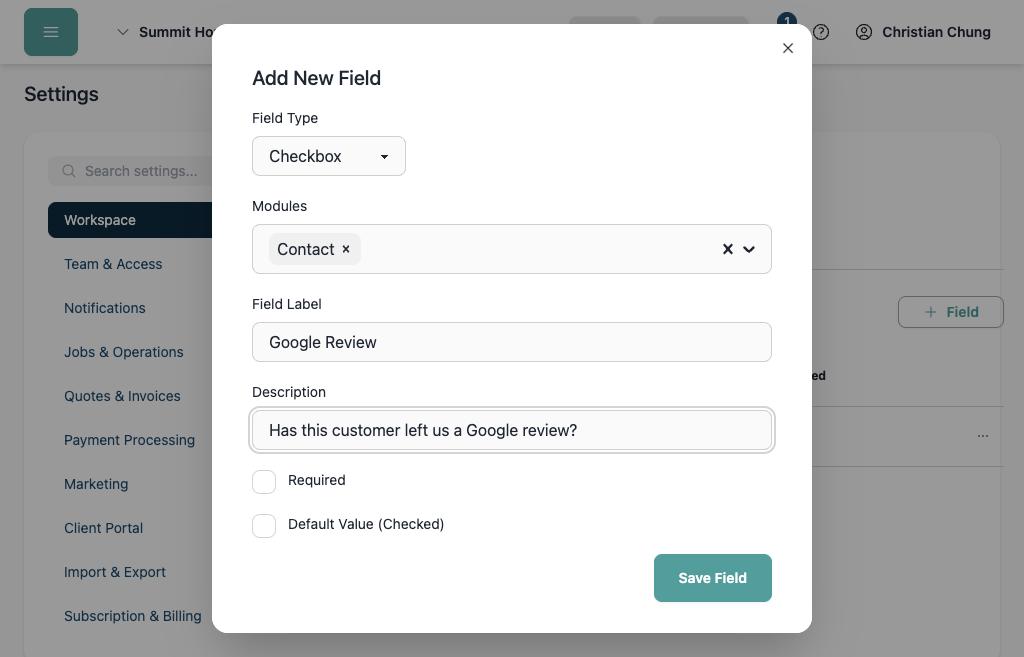Open the three-dot row options menu
This screenshot has width=1024, height=657.
(982, 436)
